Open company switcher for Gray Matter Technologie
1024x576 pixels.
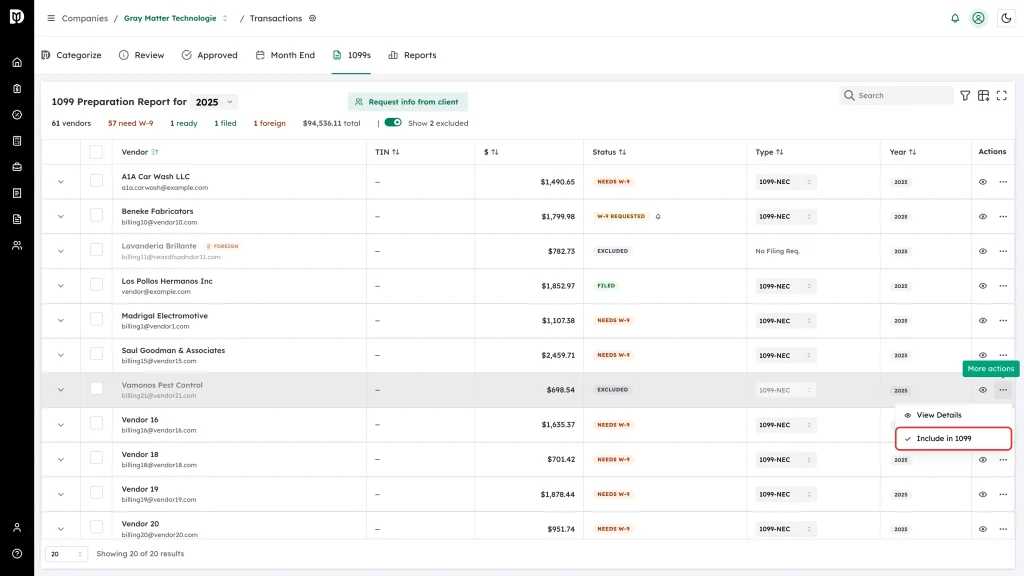pyautogui.click(x=225, y=18)
